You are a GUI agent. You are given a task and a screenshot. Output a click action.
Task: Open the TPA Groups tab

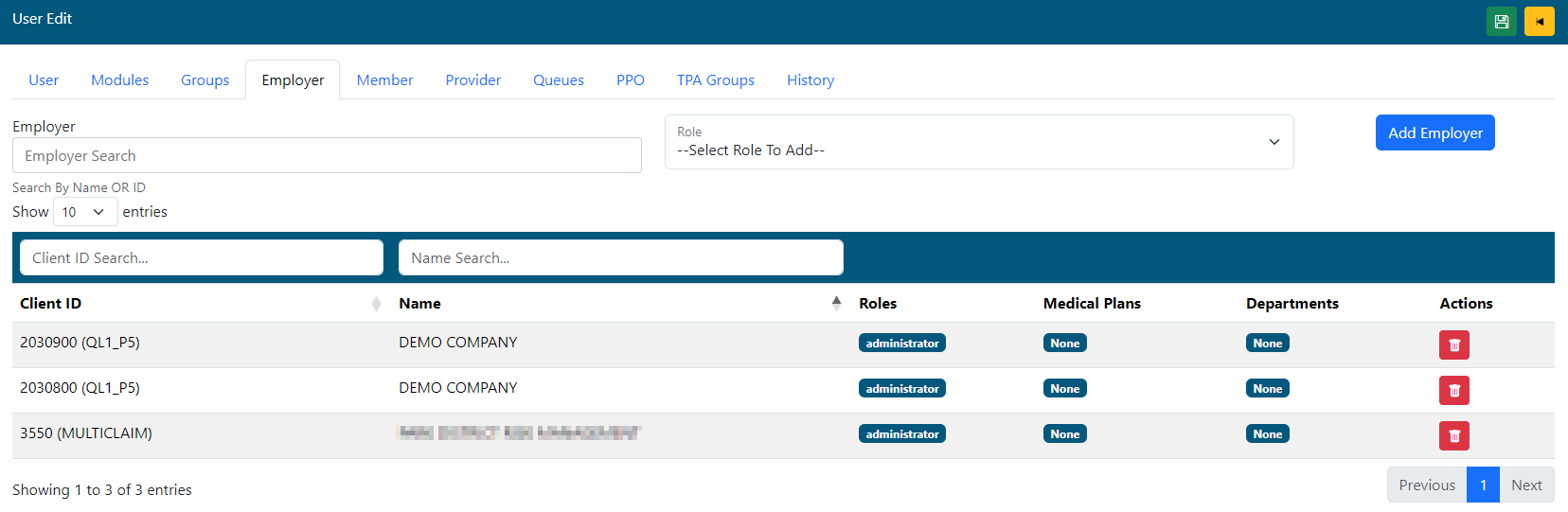(715, 80)
